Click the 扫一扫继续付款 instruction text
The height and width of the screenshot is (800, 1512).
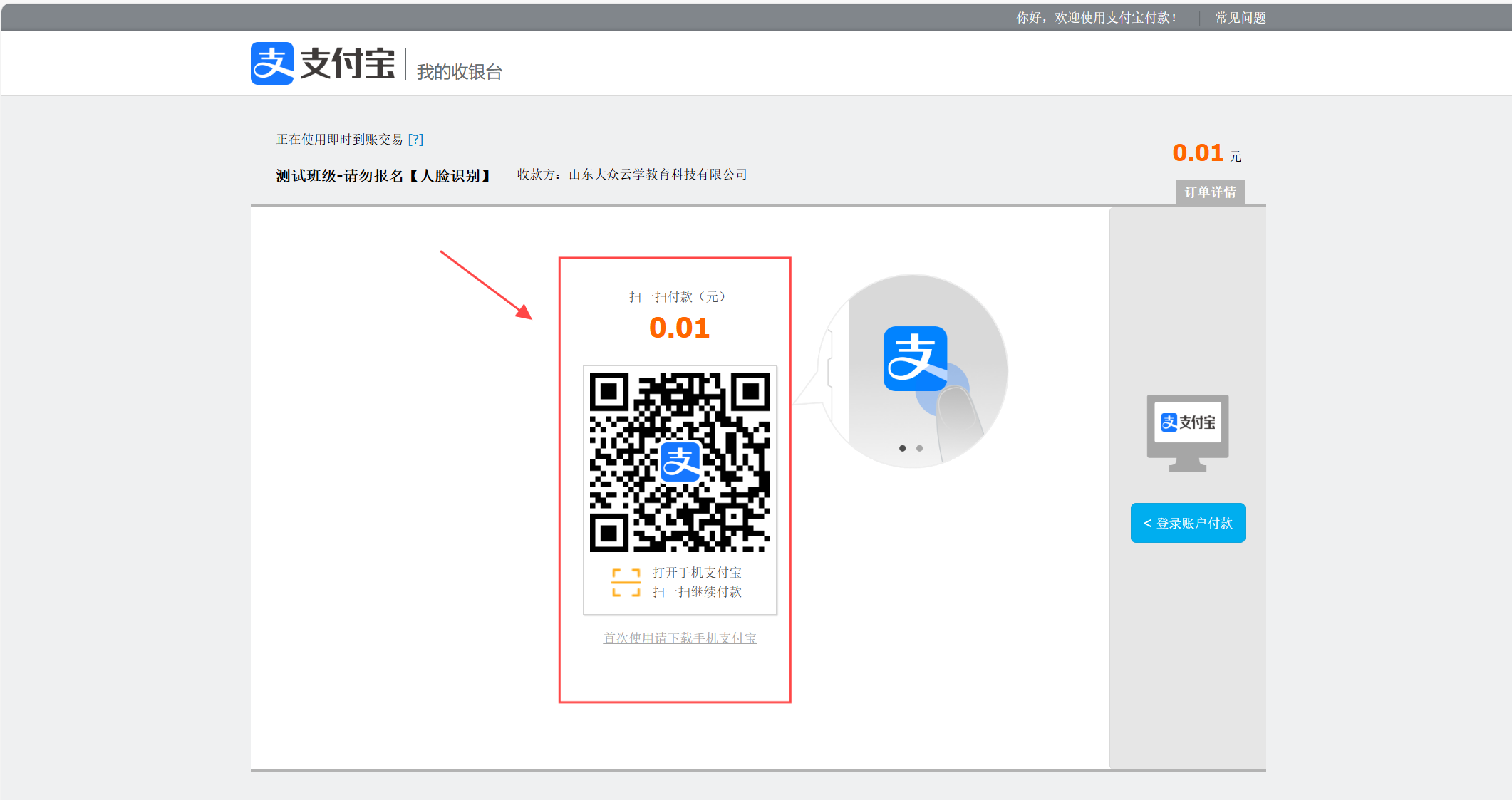[x=697, y=592]
